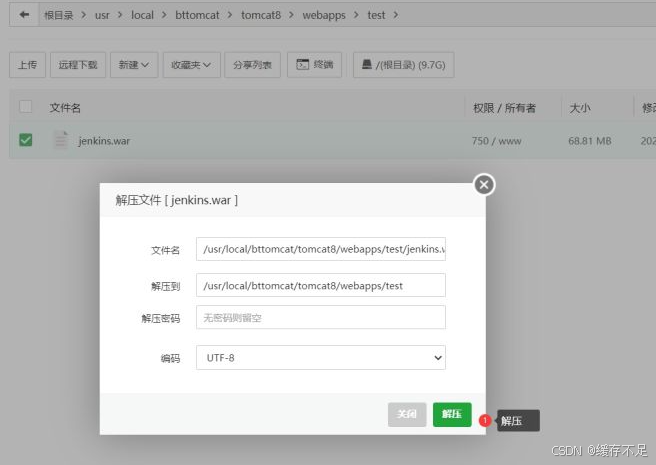Screen dimensions: 656x465
Task: Close the extract dialog with the X icon
Action: point(484,185)
